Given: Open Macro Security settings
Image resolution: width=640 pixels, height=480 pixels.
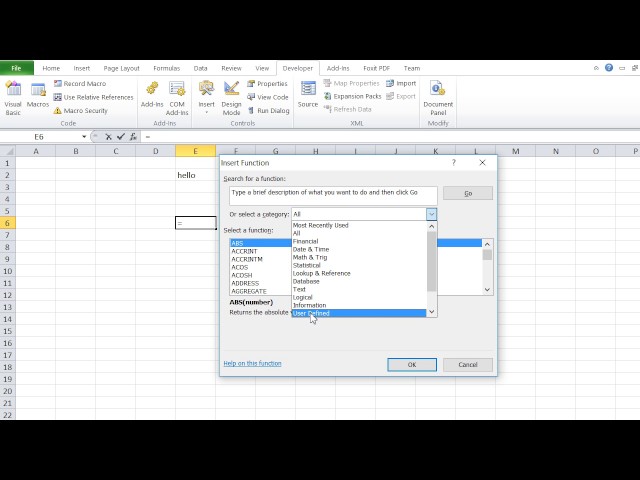Looking at the screenshot, I should (80, 111).
